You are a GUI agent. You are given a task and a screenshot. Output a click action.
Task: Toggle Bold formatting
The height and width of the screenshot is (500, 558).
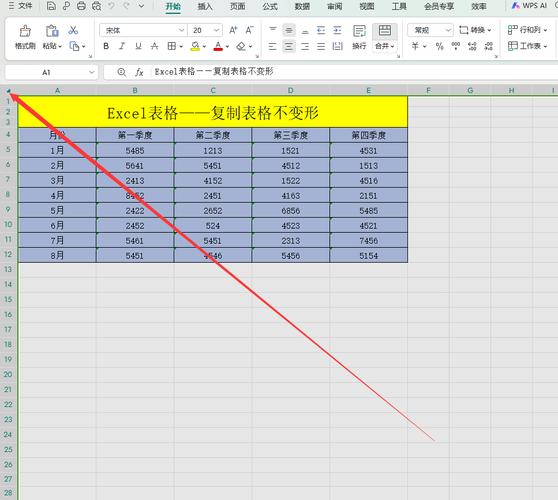click(x=106, y=46)
